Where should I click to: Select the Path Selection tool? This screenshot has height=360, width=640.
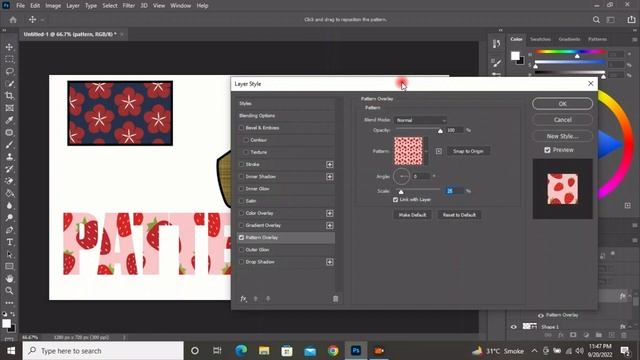[9, 254]
